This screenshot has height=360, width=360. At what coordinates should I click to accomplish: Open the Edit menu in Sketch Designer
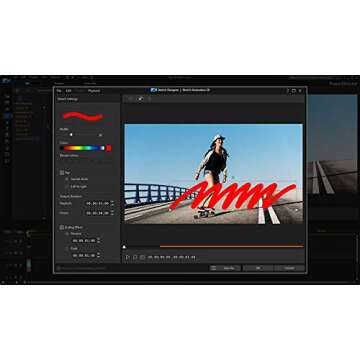68,91
